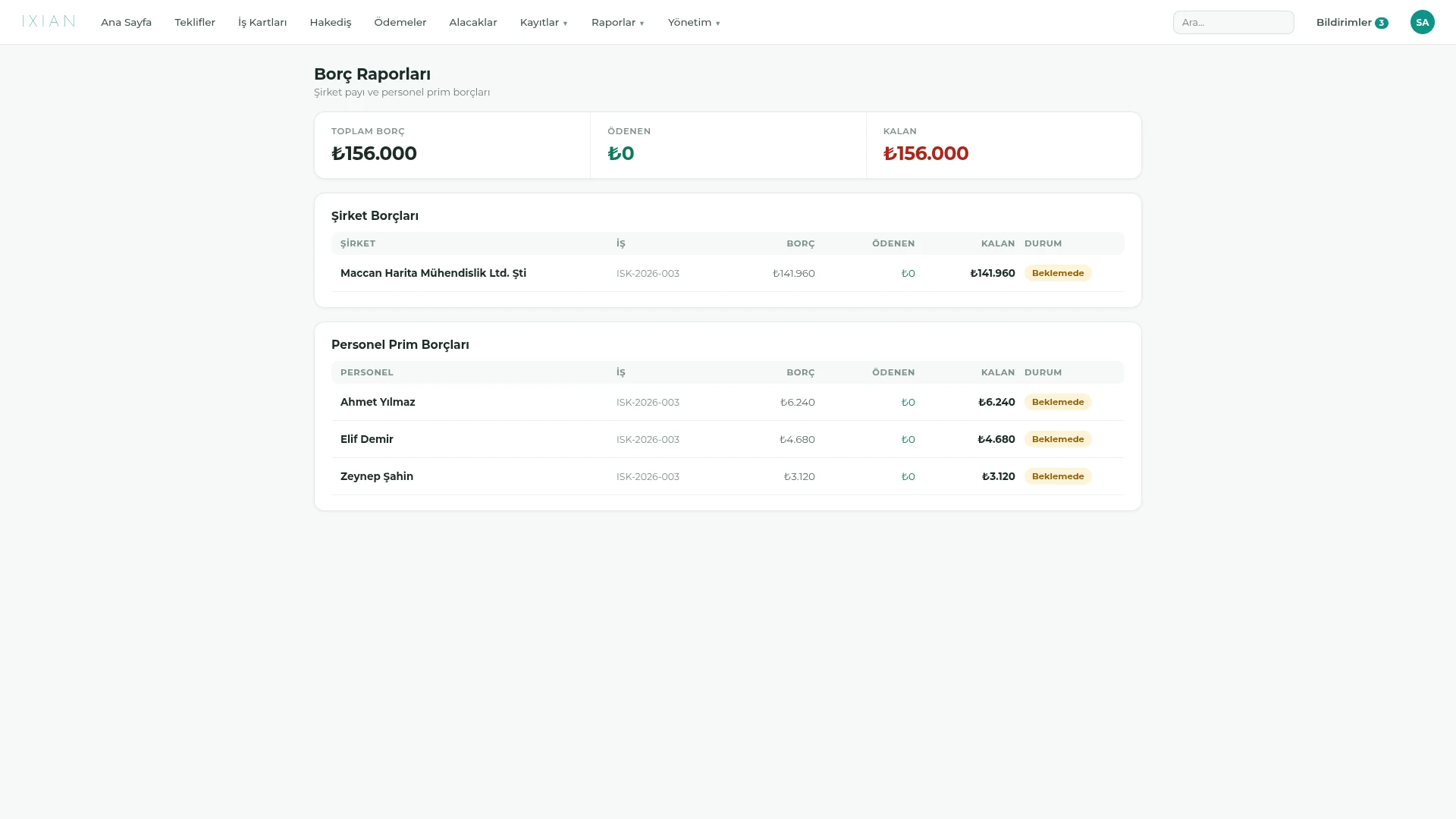Open the Ödemeler page
Image resolution: width=1456 pixels, height=819 pixels.
point(400,22)
